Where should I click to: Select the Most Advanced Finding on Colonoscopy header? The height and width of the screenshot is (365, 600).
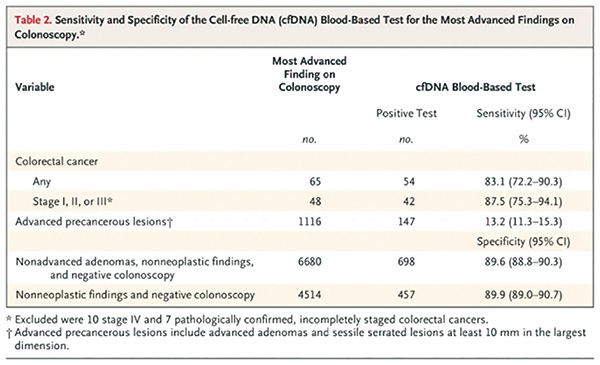tap(309, 74)
